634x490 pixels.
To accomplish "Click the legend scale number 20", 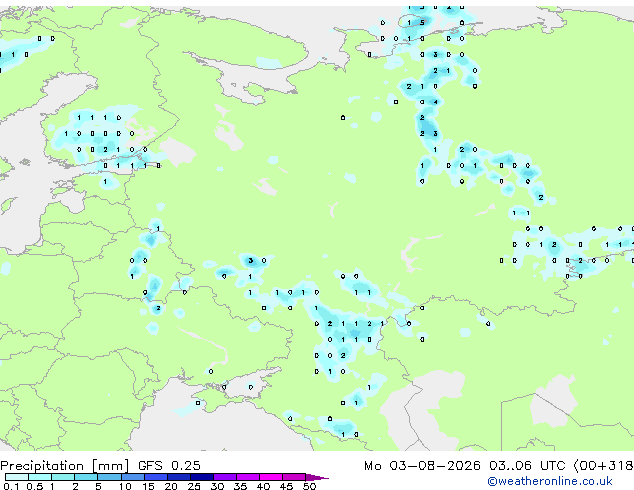I will [x=171, y=486].
